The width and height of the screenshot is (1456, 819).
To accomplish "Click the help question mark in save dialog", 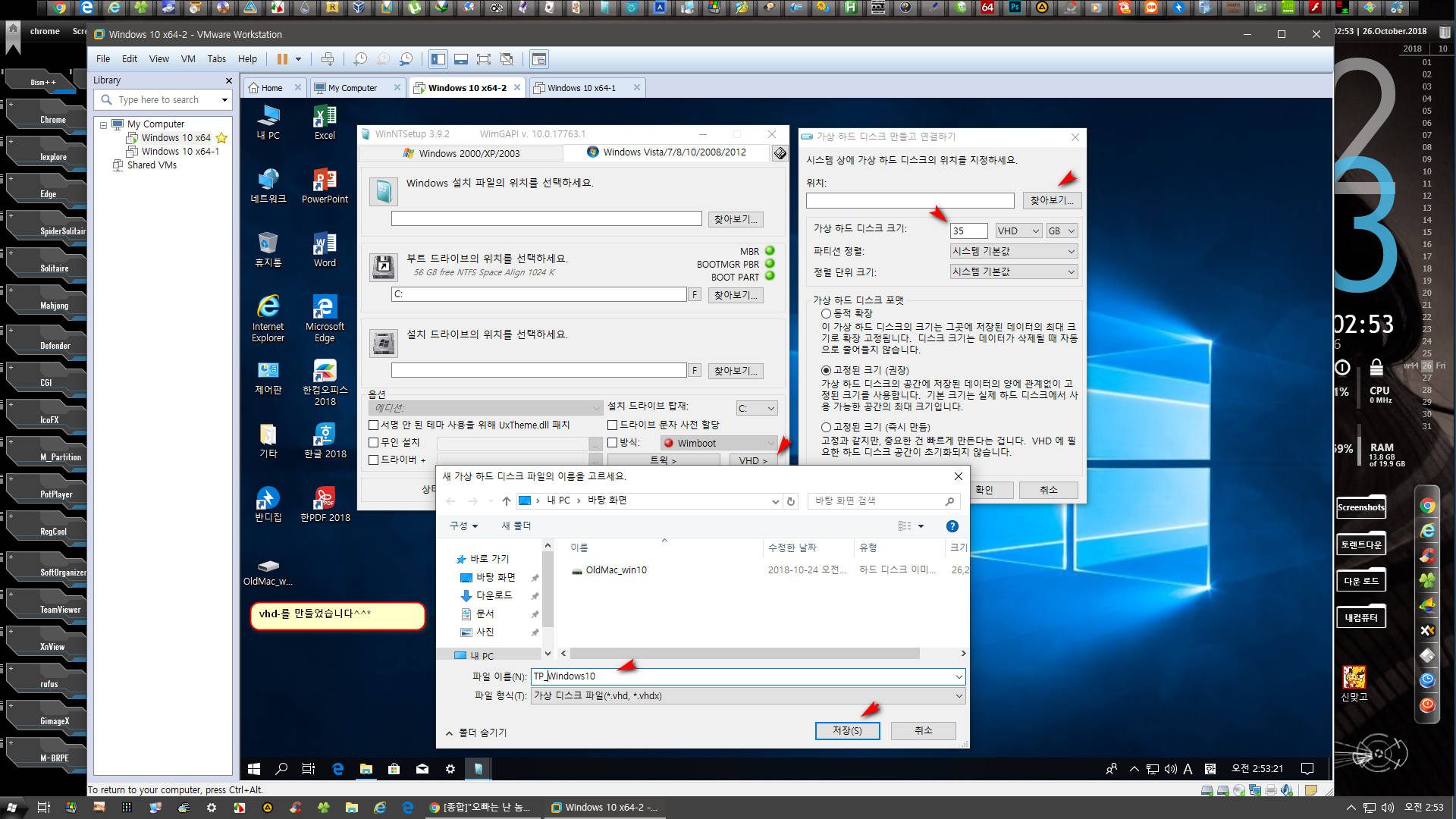I will 952,526.
